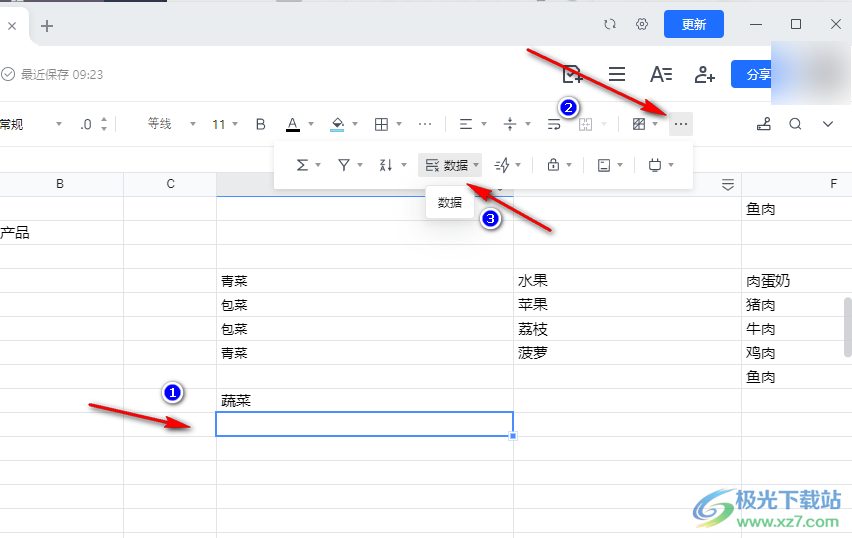The height and width of the screenshot is (538, 852).
Task: Click the A text style icon
Action: [x=661, y=74]
